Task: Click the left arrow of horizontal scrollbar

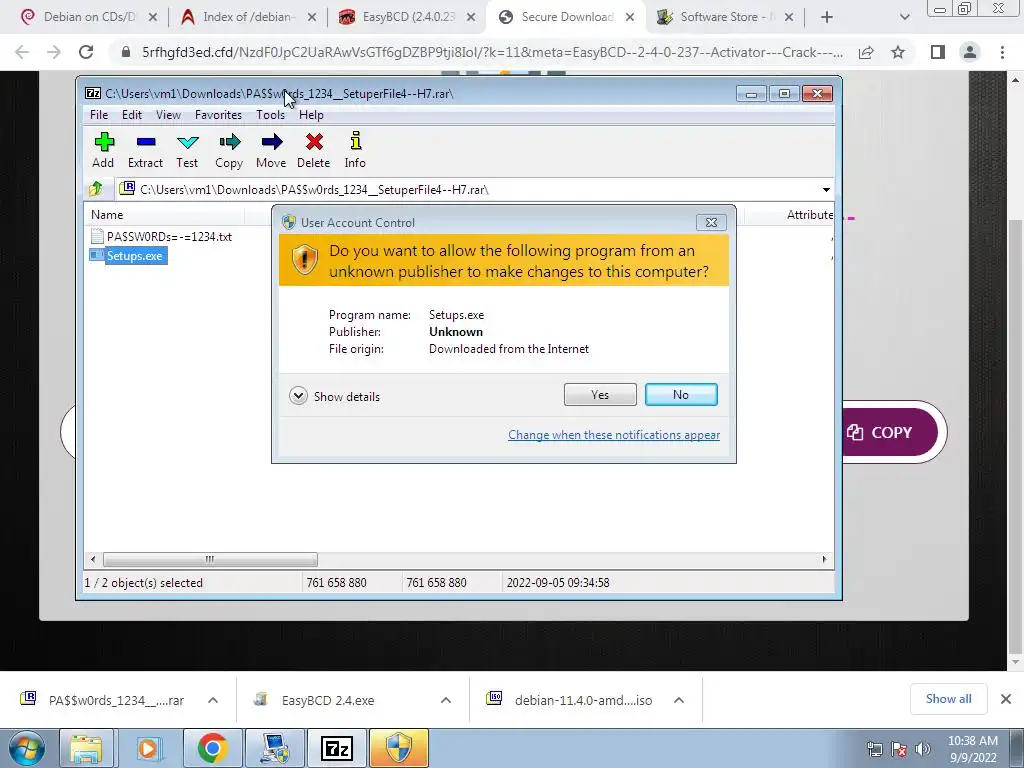Action: tap(93, 560)
